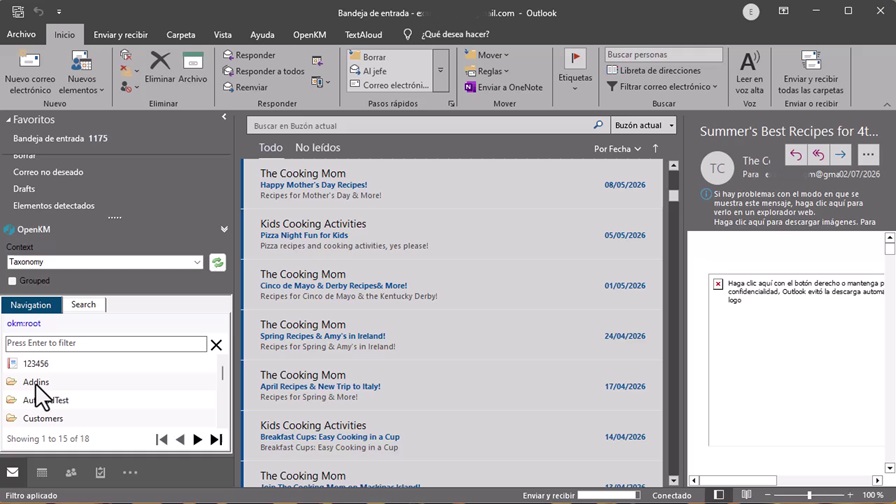Open the Mail view icon
The height and width of the screenshot is (504, 896).
coord(13,472)
